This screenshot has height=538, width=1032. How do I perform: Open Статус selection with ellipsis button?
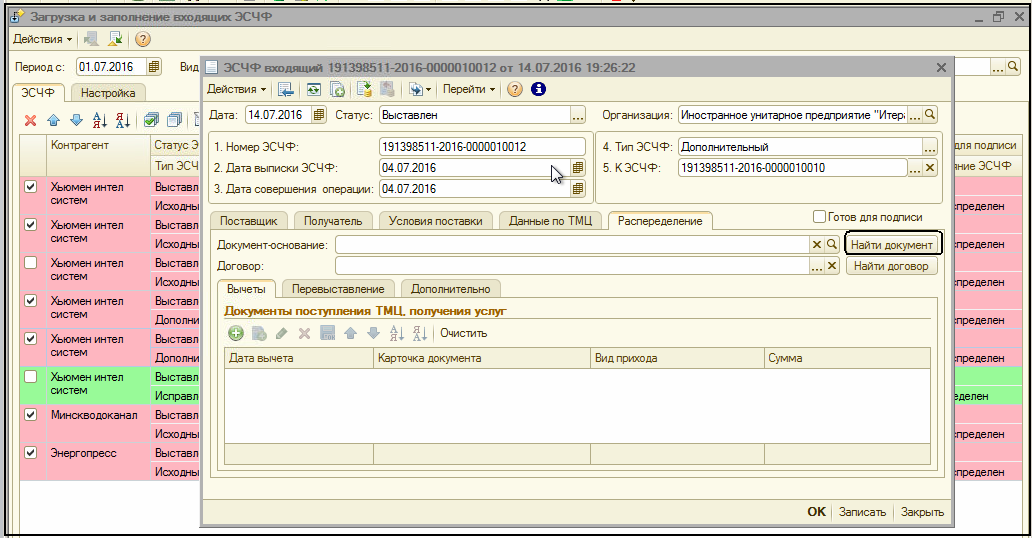[577, 115]
